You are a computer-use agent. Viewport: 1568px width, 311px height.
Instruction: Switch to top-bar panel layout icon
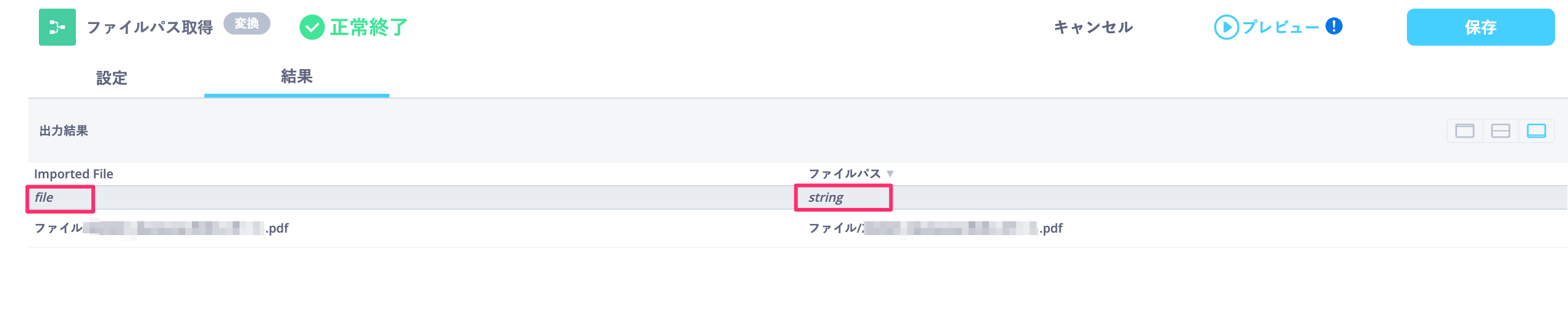coord(1464,131)
